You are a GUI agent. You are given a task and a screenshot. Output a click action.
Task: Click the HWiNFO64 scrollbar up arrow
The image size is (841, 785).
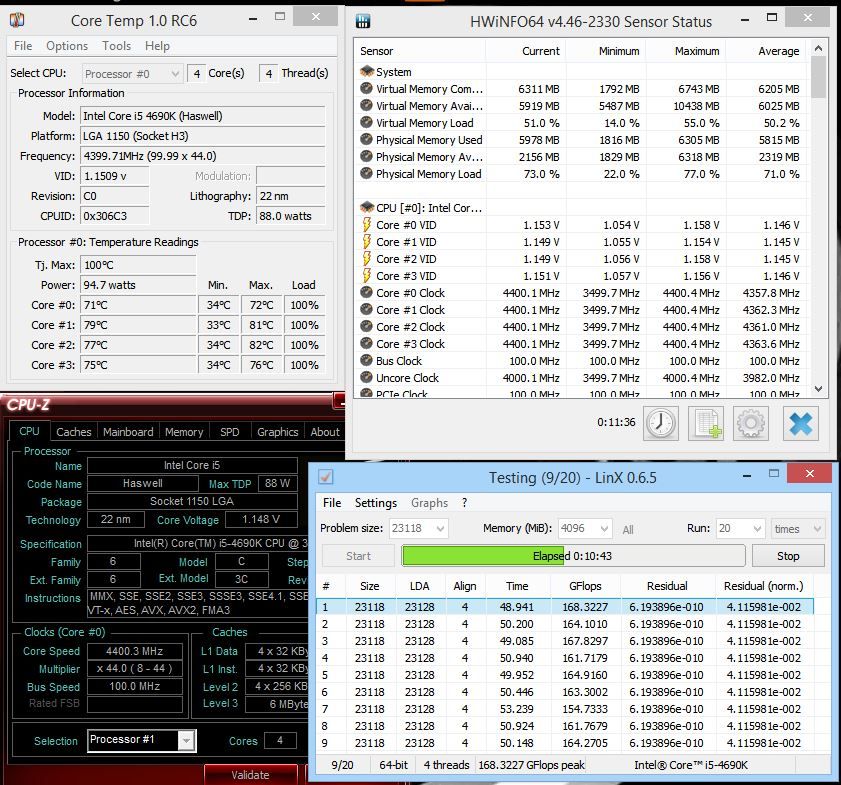coord(818,48)
